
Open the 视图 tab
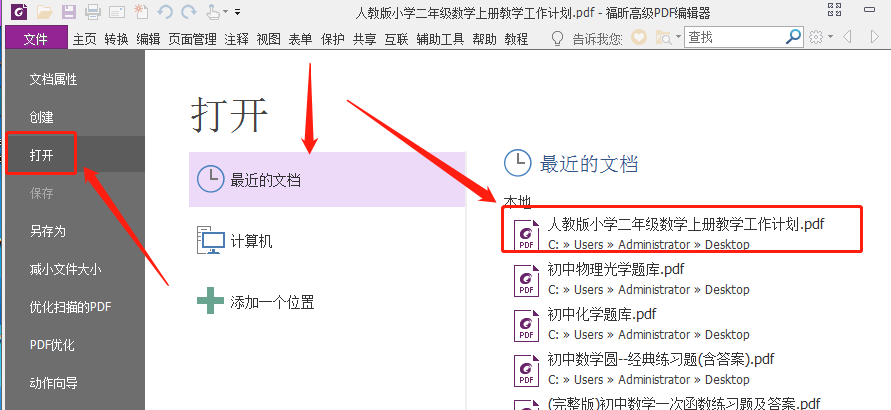click(269, 39)
